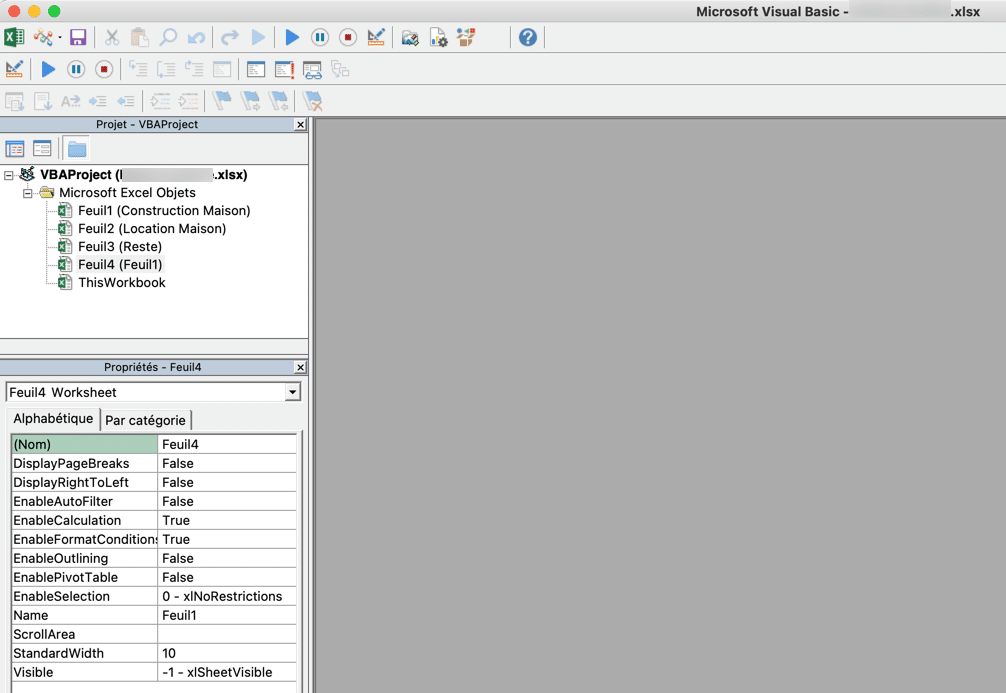Select ThisWorkbook in the project tree

[x=122, y=282]
